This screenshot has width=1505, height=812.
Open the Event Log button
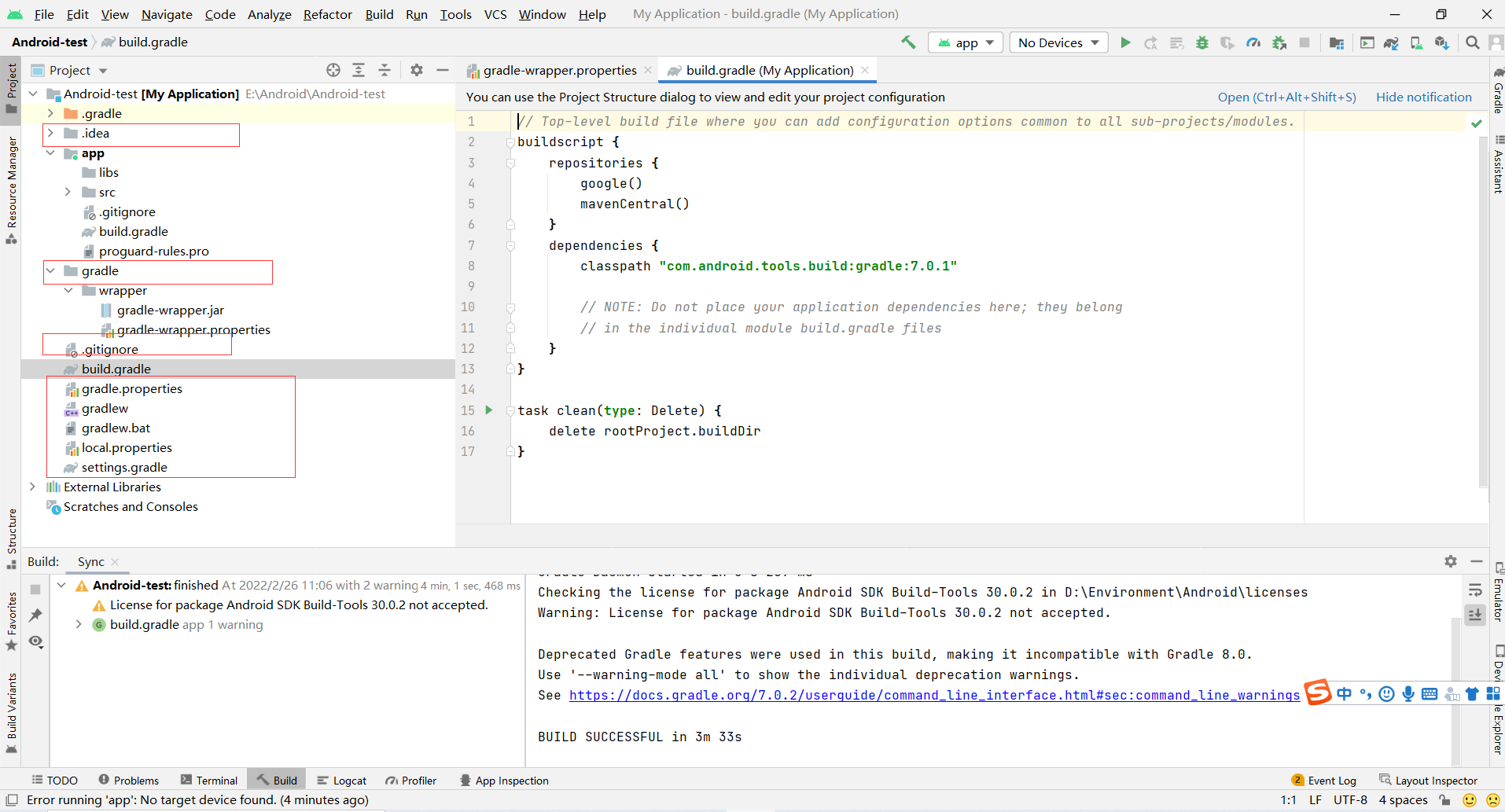click(x=1324, y=780)
